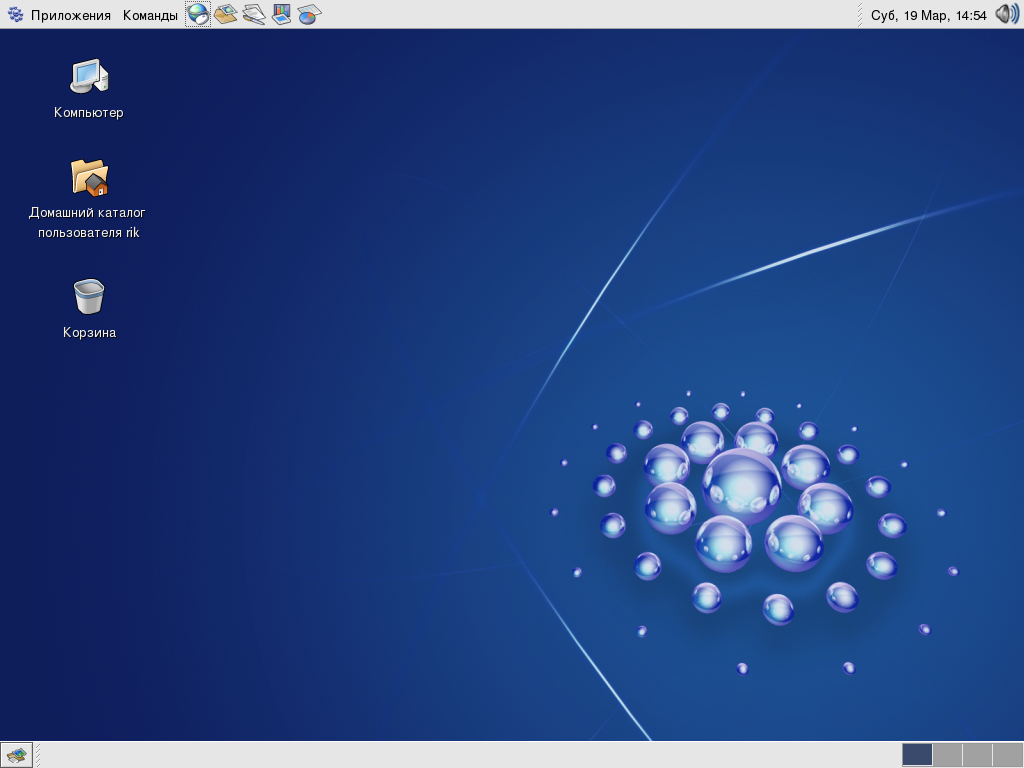Click the show desktop button
The image size is (1024, 768).
pos(16,755)
